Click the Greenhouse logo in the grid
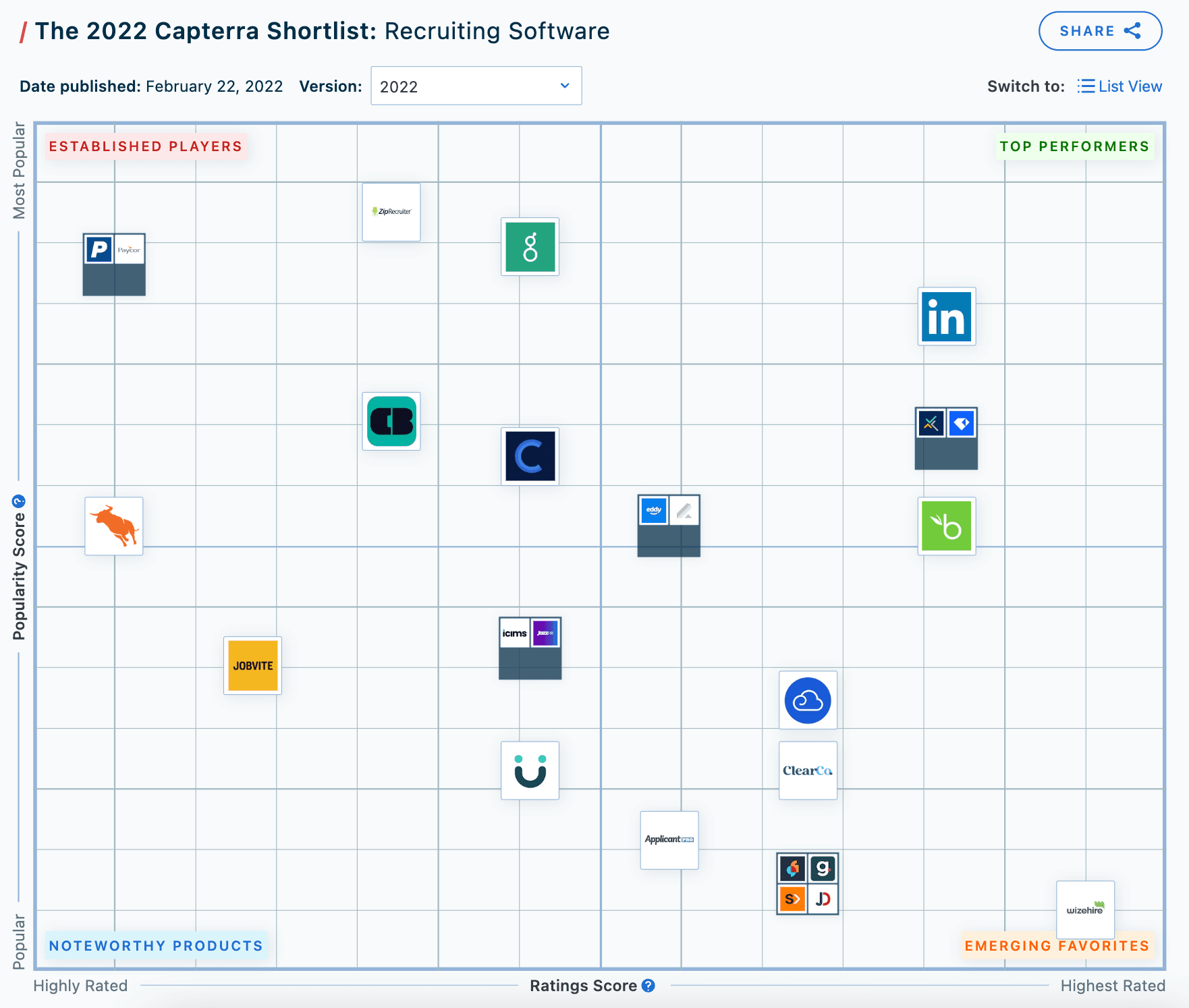 (x=530, y=247)
